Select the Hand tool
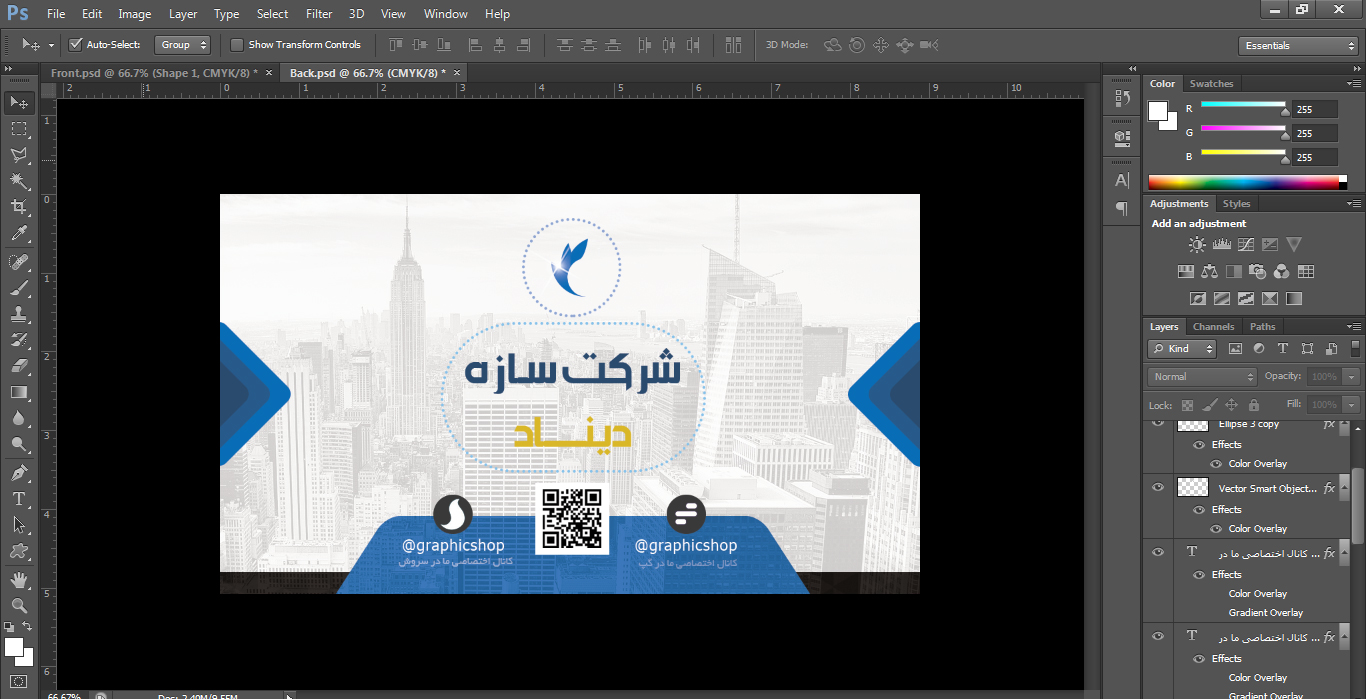 pos(18,580)
